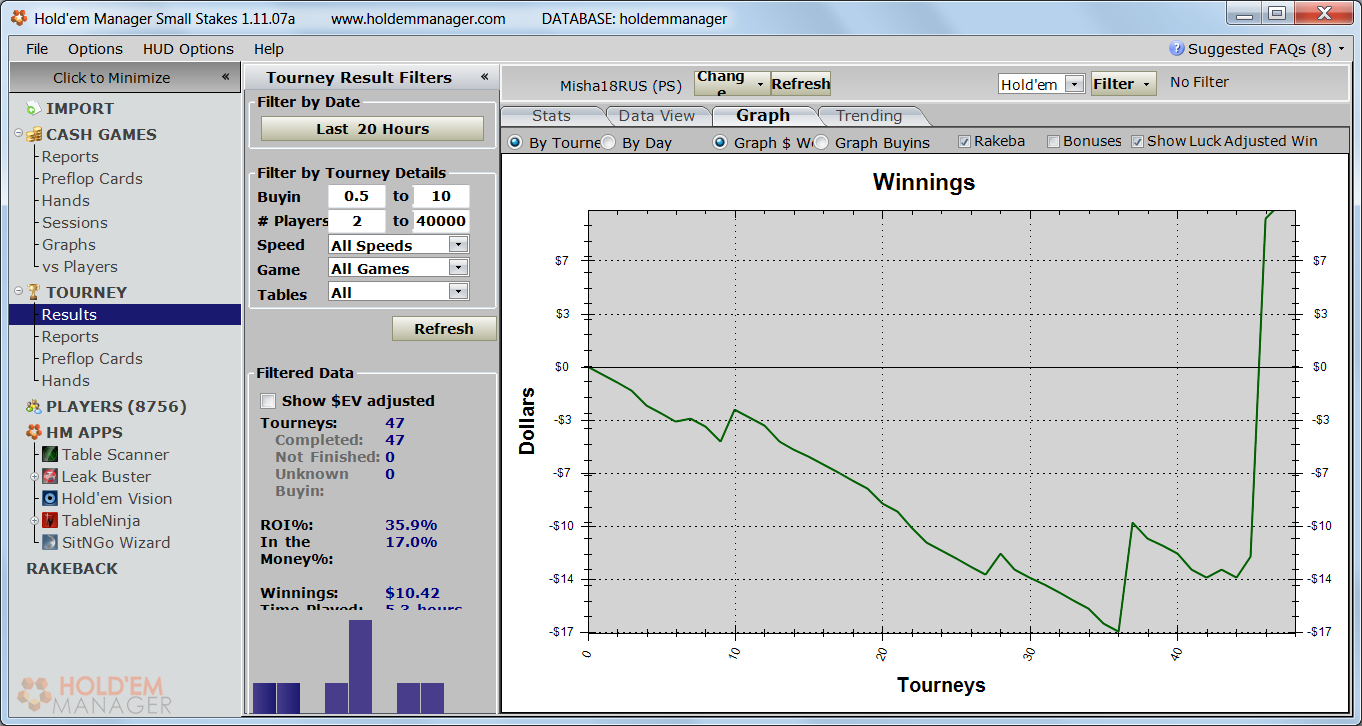Click the Last 20 Hours button
Viewport: 1362px width, 726px height.
(372, 129)
